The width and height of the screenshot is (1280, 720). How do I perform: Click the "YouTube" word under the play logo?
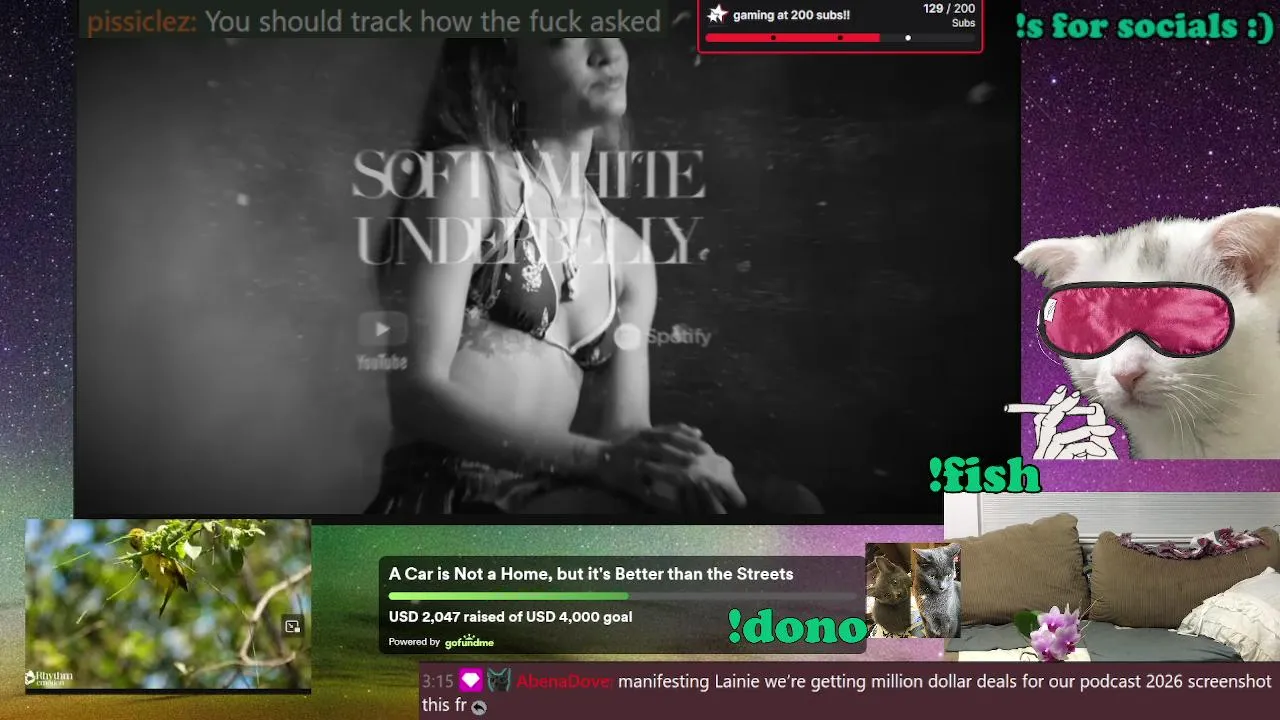[x=382, y=363]
